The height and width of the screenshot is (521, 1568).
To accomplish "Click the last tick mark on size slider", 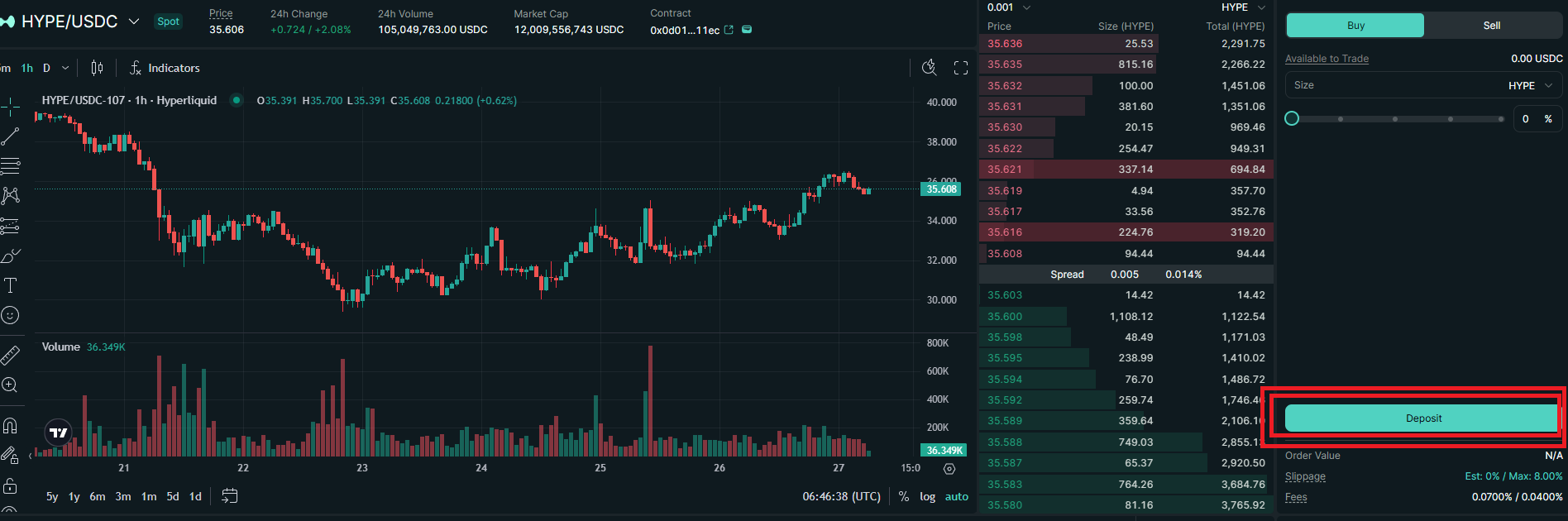I will [1501, 119].
